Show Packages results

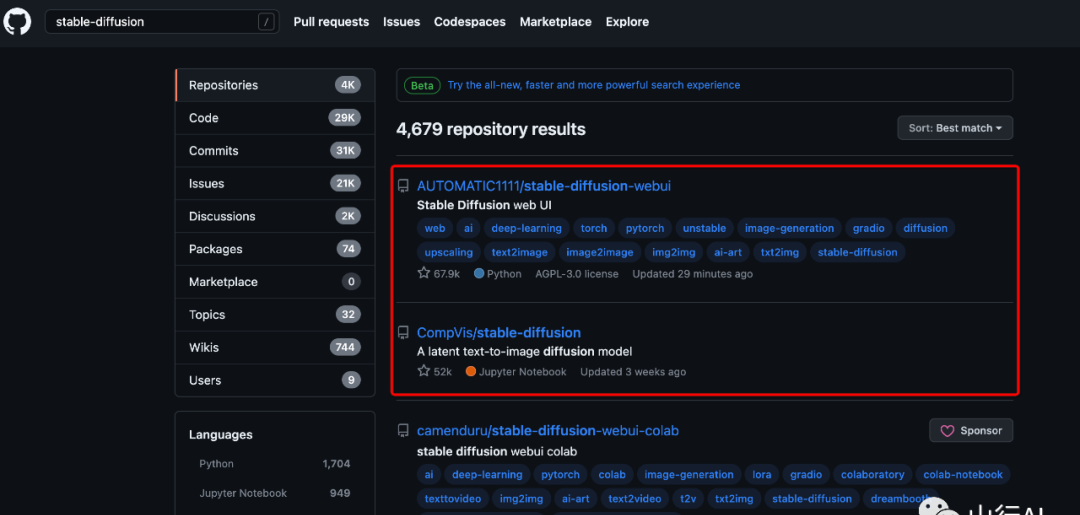click(x=275, y=249)
